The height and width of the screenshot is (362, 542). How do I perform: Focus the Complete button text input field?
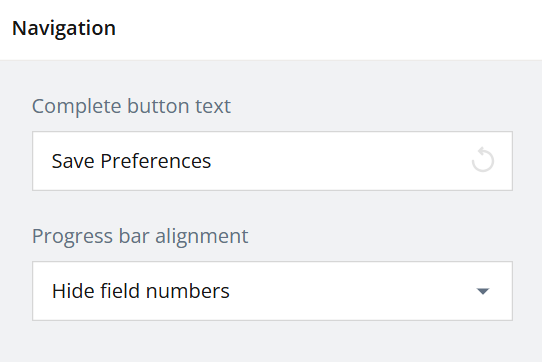(x=272, y=161)
